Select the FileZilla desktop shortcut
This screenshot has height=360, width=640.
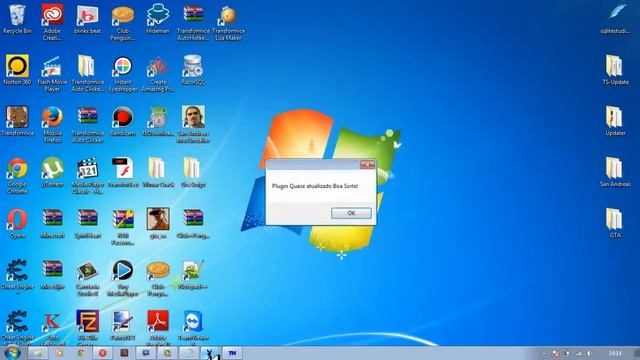[87, 328]
